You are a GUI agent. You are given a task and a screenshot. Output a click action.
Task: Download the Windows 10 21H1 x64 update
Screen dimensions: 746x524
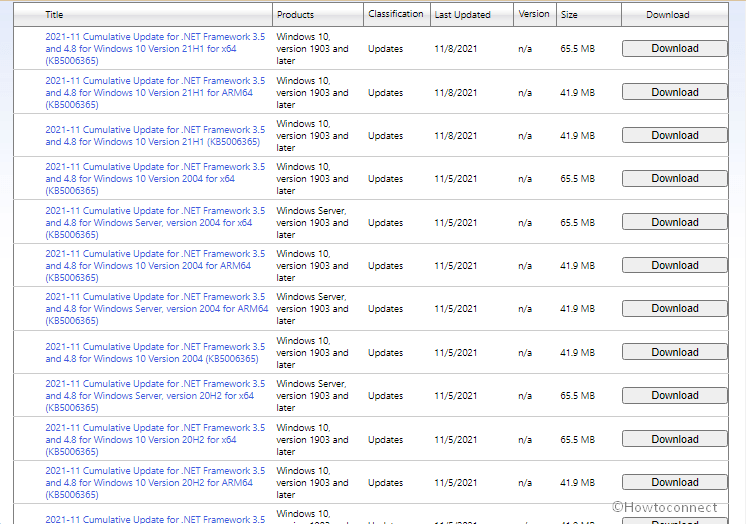tap(674, 48)
